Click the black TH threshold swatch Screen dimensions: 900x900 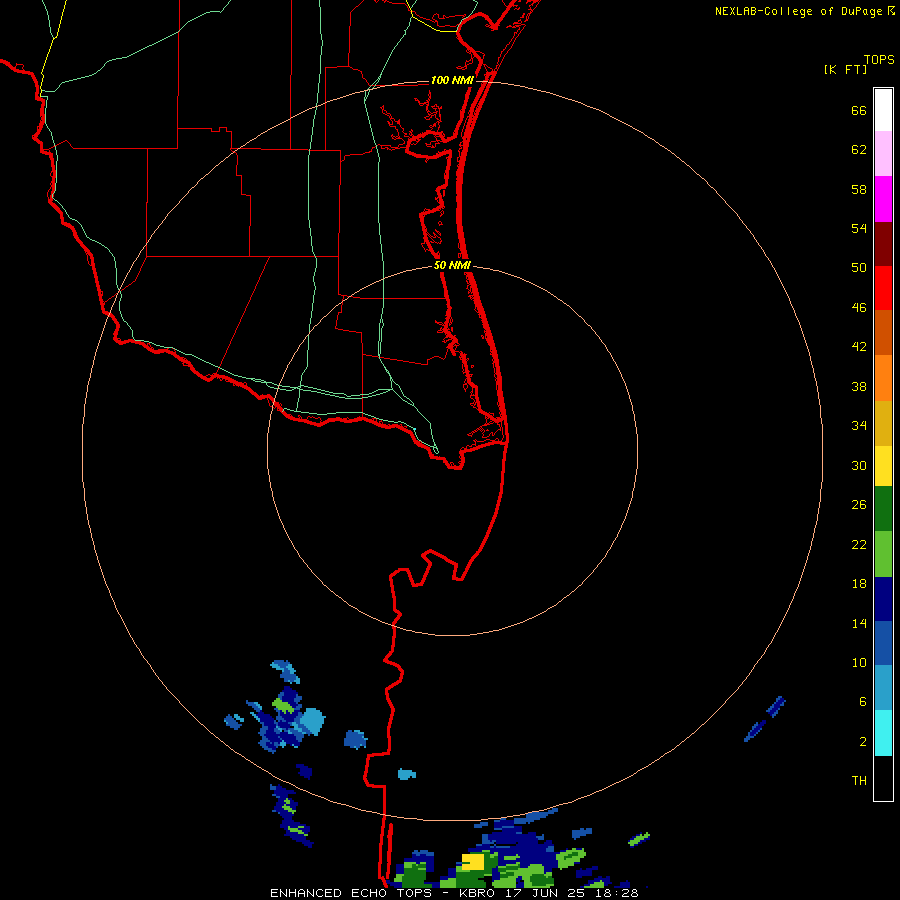[883, 778]
